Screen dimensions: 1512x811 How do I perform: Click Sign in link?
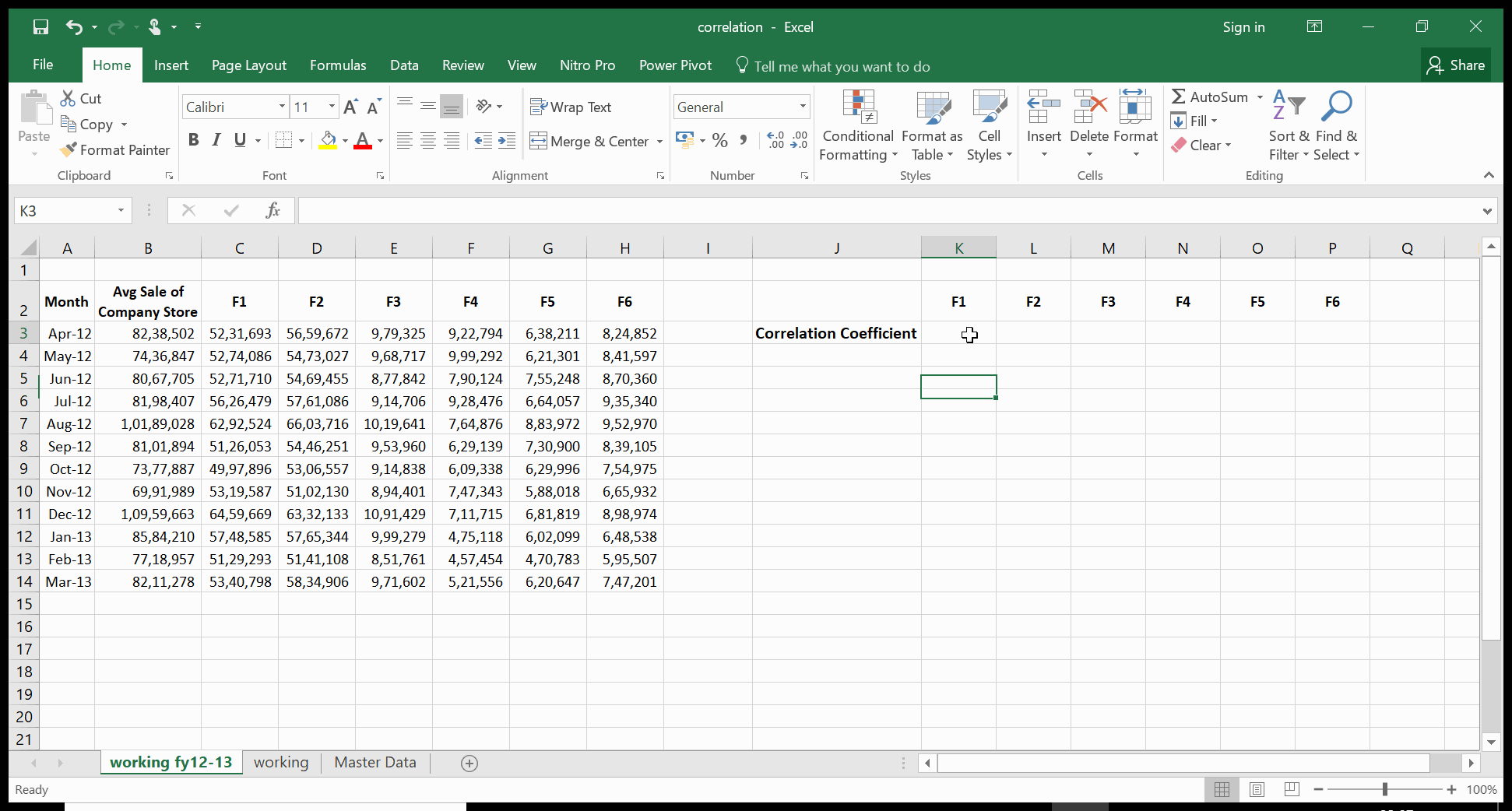point(1243,27)
